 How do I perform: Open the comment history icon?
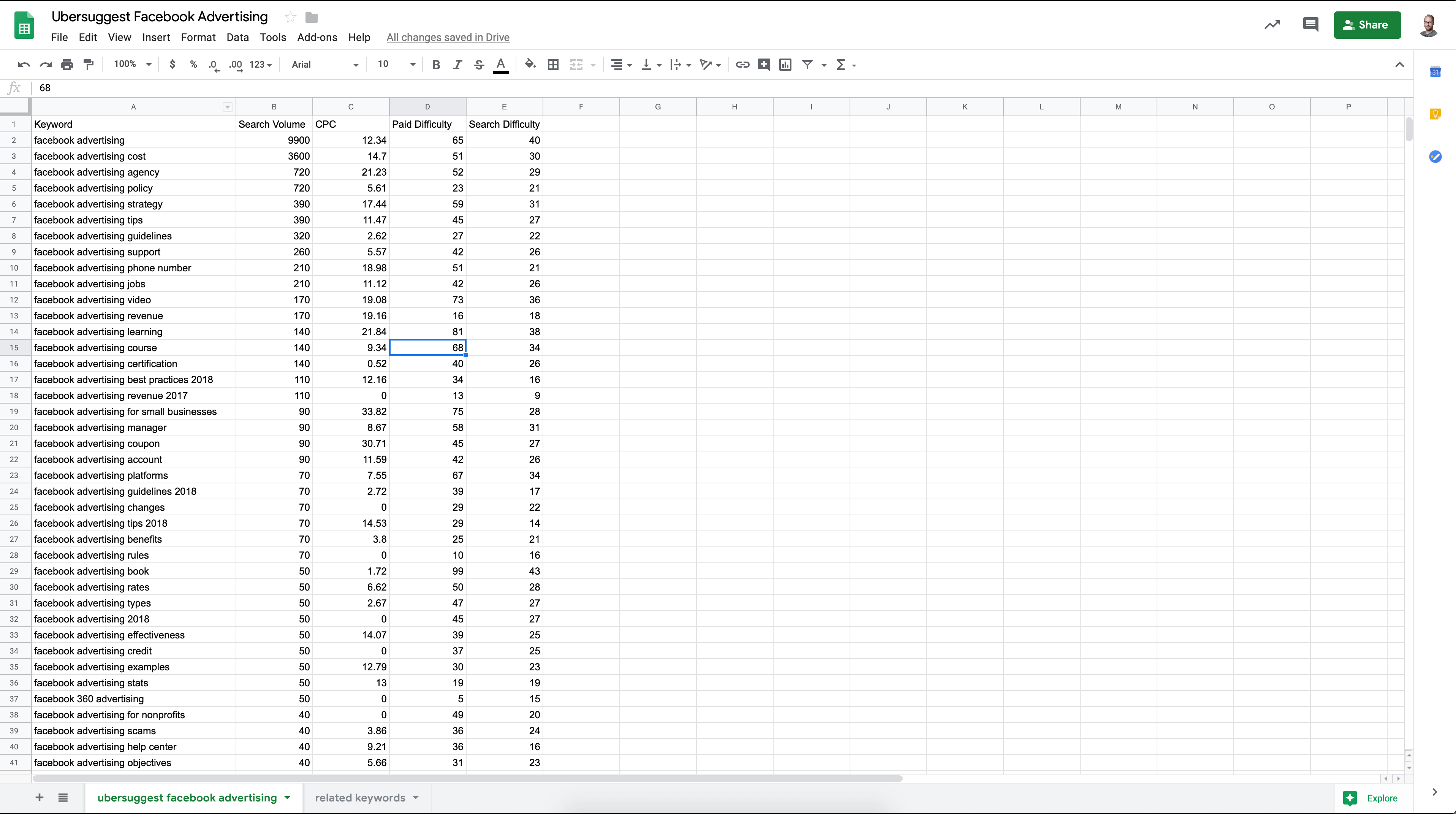[x=1311, y=25]
